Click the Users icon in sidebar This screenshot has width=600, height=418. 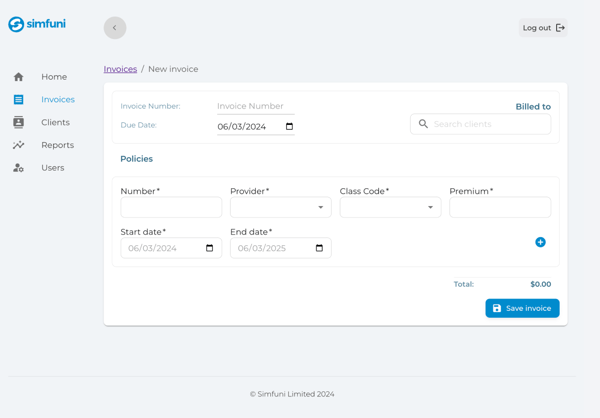[18, 168]
